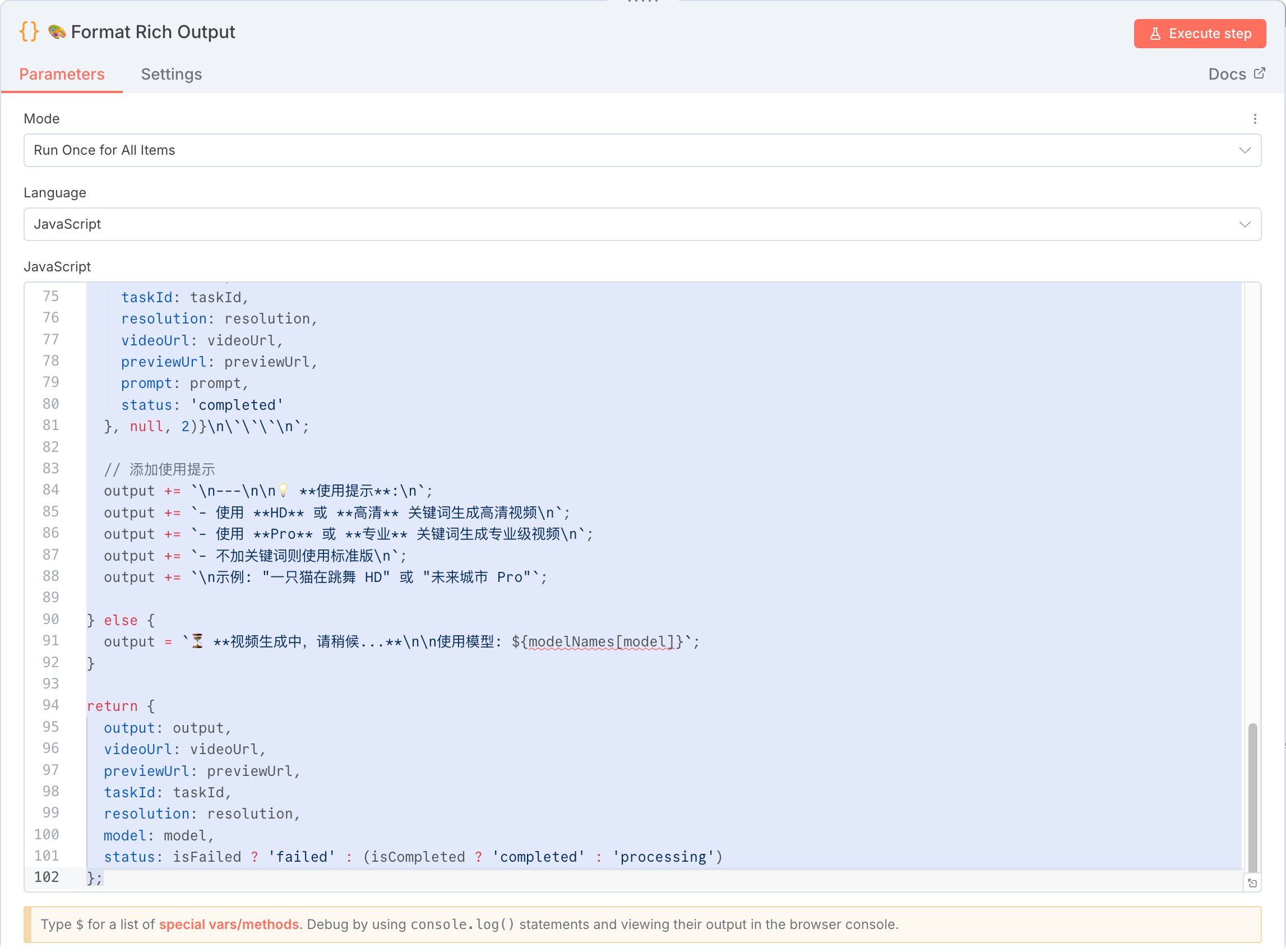This screenshot has height=952, width=1286.
Task: Click line number 81 in the gutter
Action: coord(50,426)
